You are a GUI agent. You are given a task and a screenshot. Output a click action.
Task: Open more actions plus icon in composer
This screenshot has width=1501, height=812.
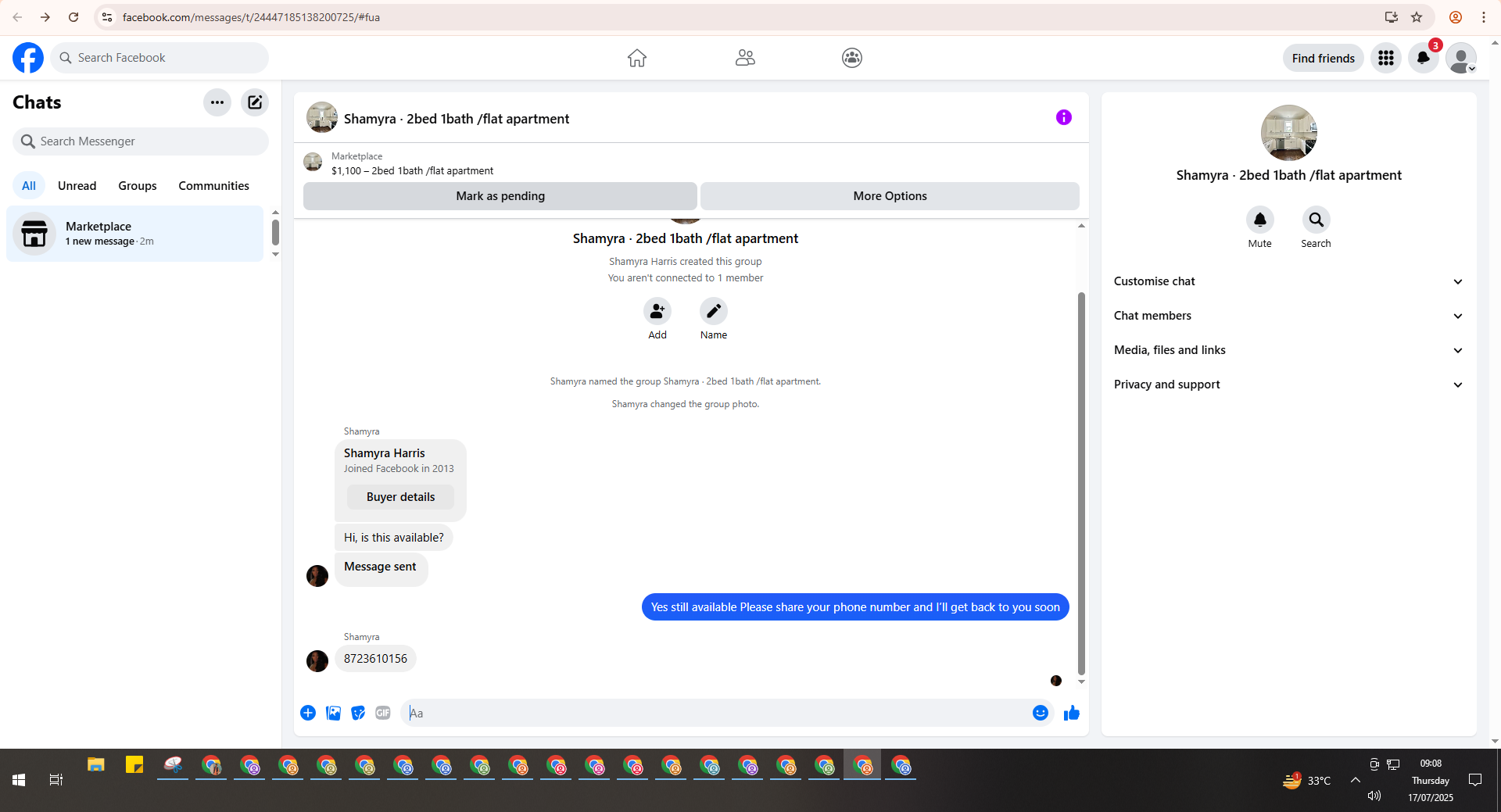[308, 713]
